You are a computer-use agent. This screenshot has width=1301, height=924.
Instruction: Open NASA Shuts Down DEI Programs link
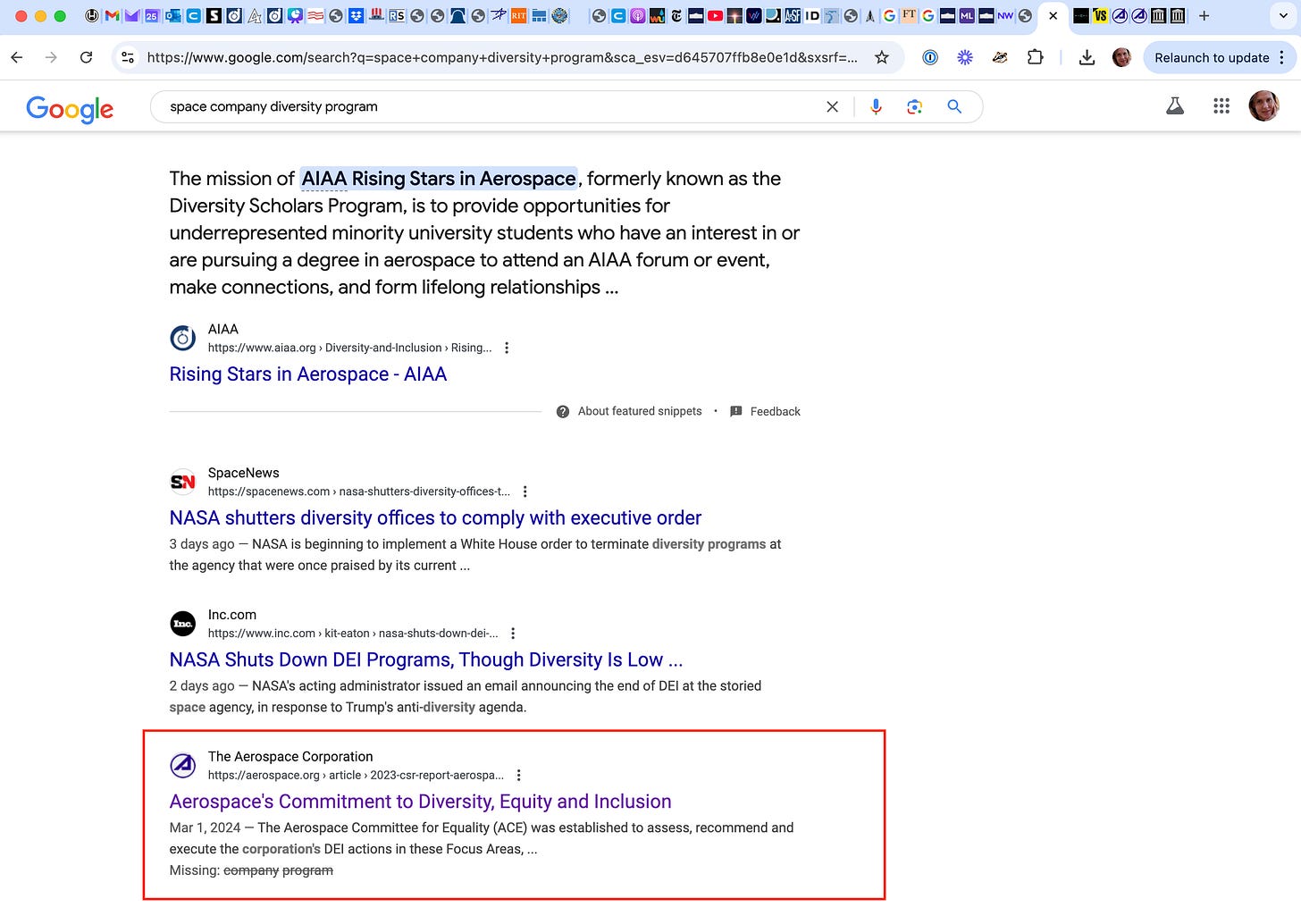pyautogui.click(x=426, y=659)
